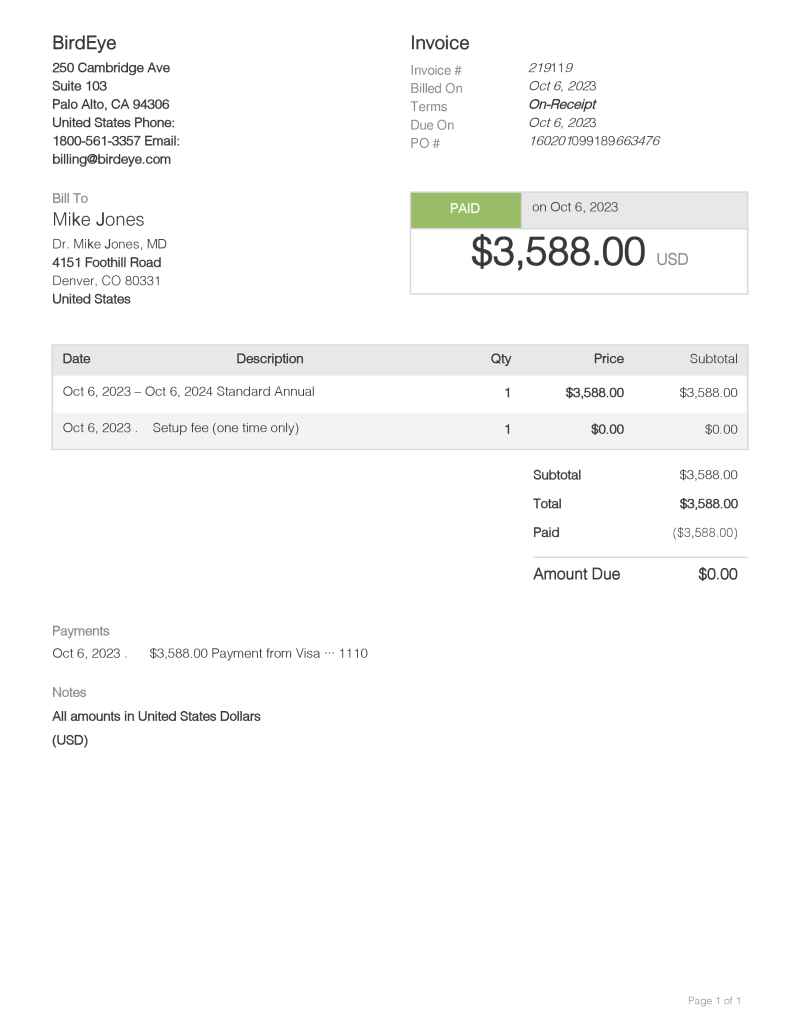Image resolution: width=800 pixels, height=1035 pixels.
Task: Click the Qty column header
Action: point(501,359)
